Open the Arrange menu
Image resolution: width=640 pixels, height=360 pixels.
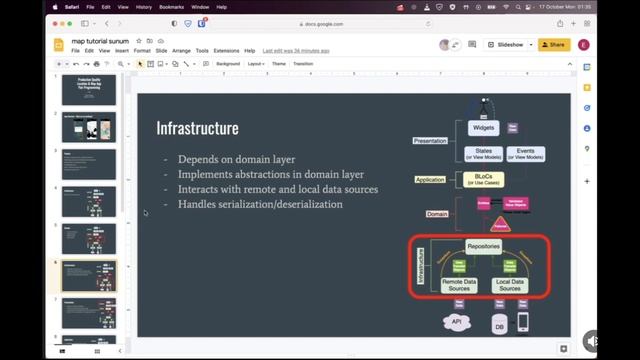pyautogui.click(x=181, y=51)
